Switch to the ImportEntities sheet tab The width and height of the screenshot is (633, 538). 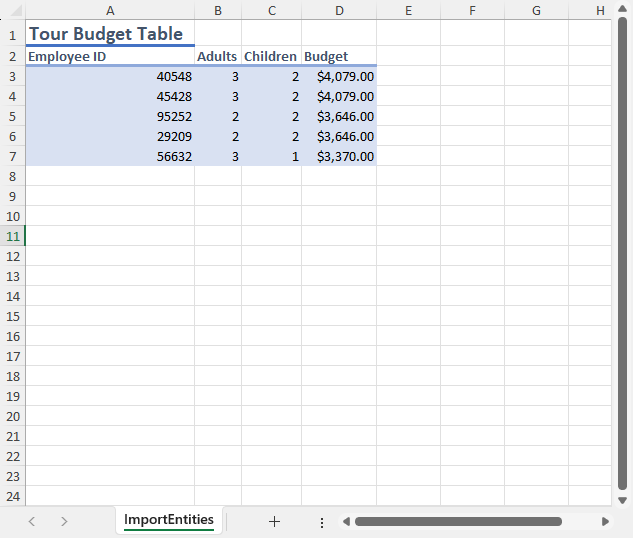tap(168, 520)
